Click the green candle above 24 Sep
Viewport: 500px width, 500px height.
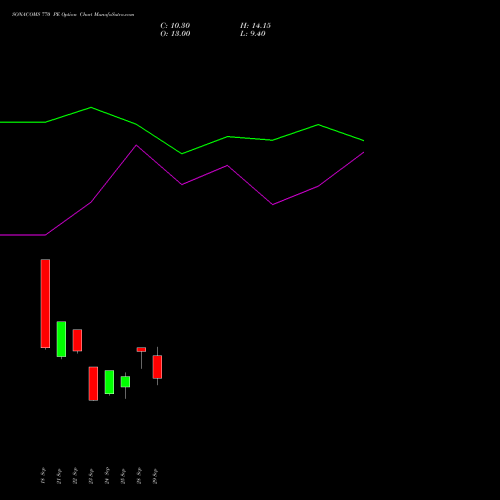point(109,382)
